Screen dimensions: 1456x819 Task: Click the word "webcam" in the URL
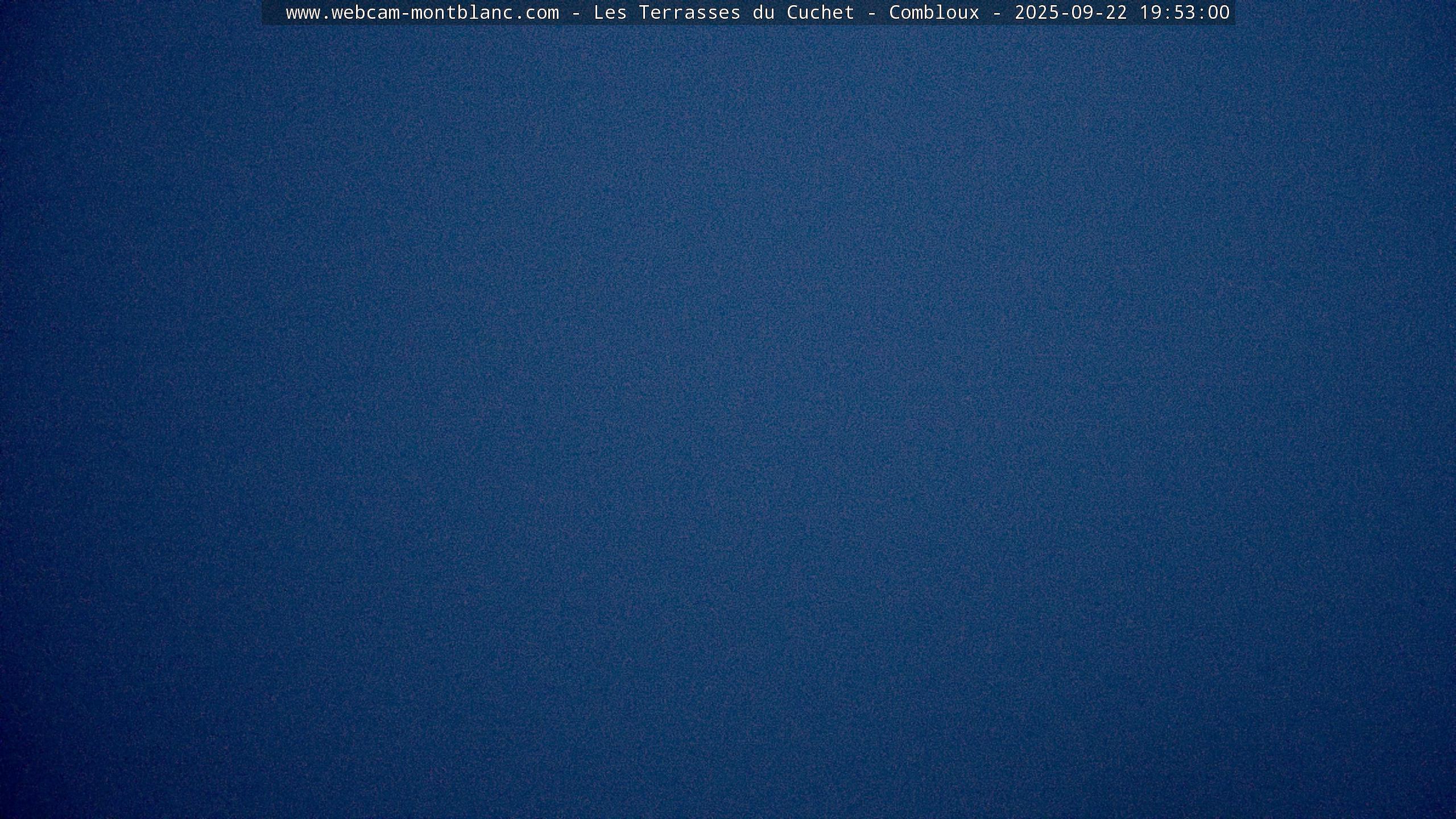click(365, 13)
